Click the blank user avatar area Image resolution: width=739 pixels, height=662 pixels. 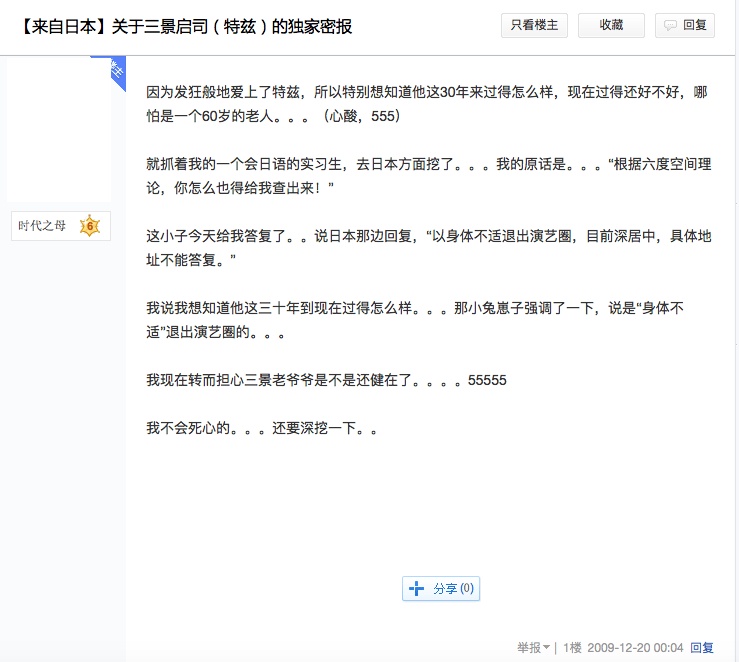click(58, 130)
